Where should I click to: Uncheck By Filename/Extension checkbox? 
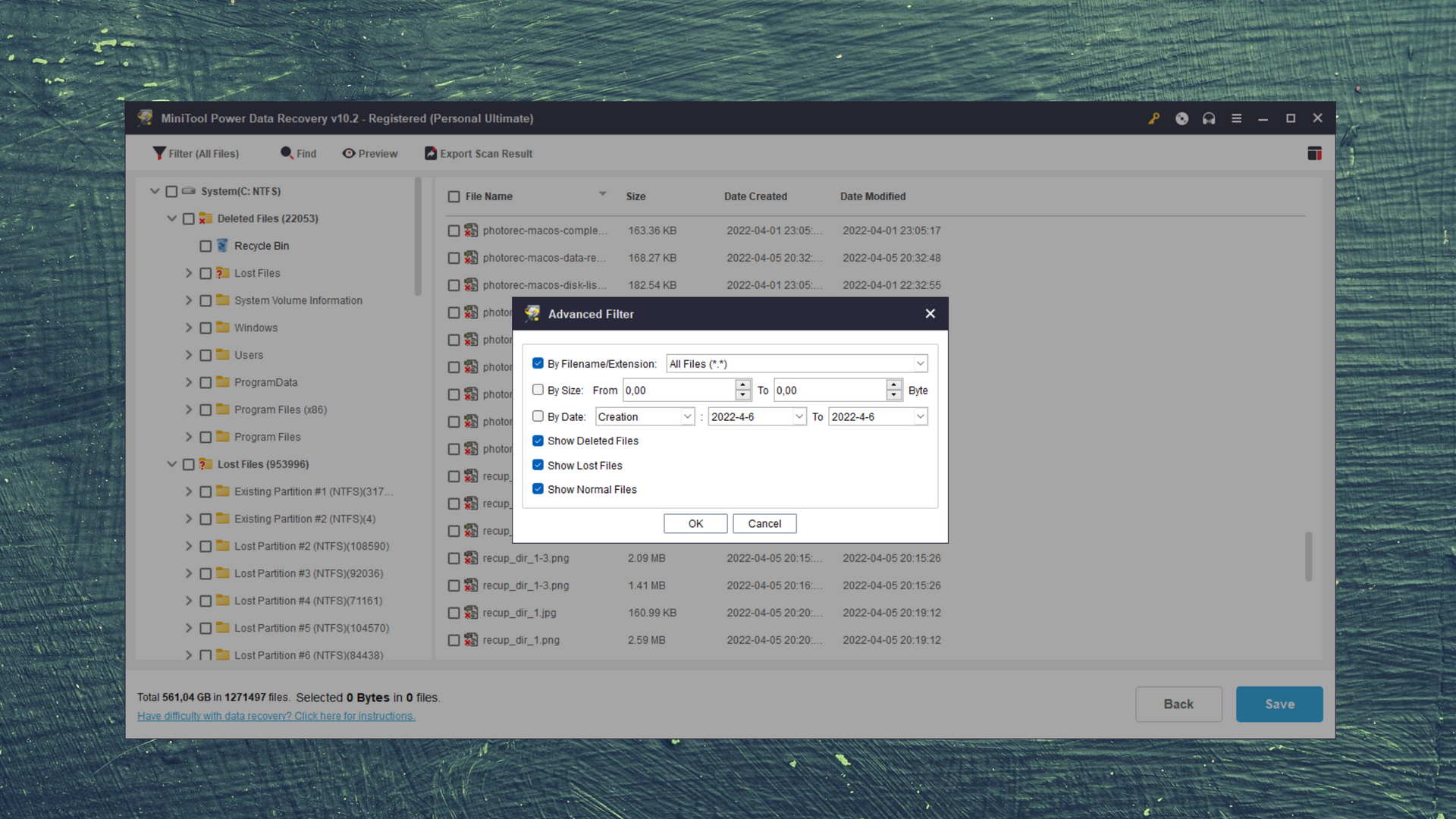coord(538,363)
